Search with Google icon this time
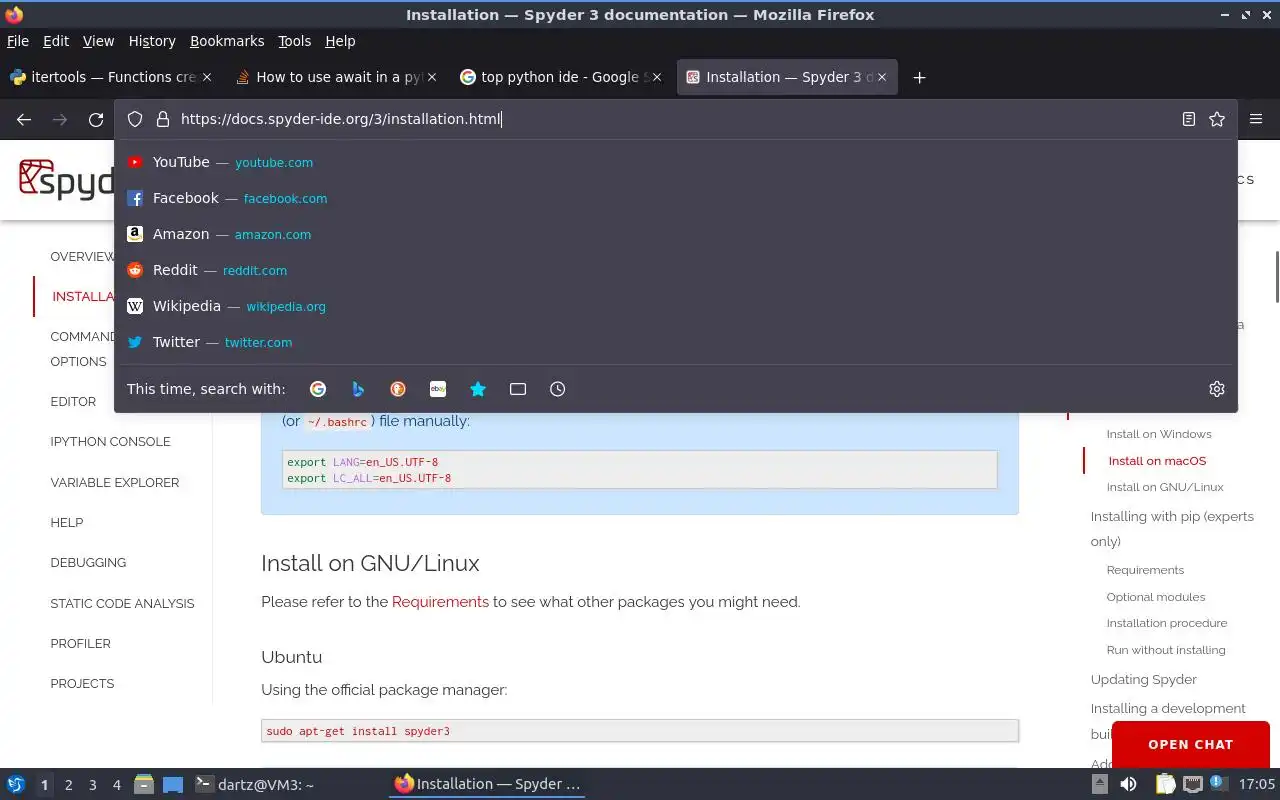 point(318,389)
